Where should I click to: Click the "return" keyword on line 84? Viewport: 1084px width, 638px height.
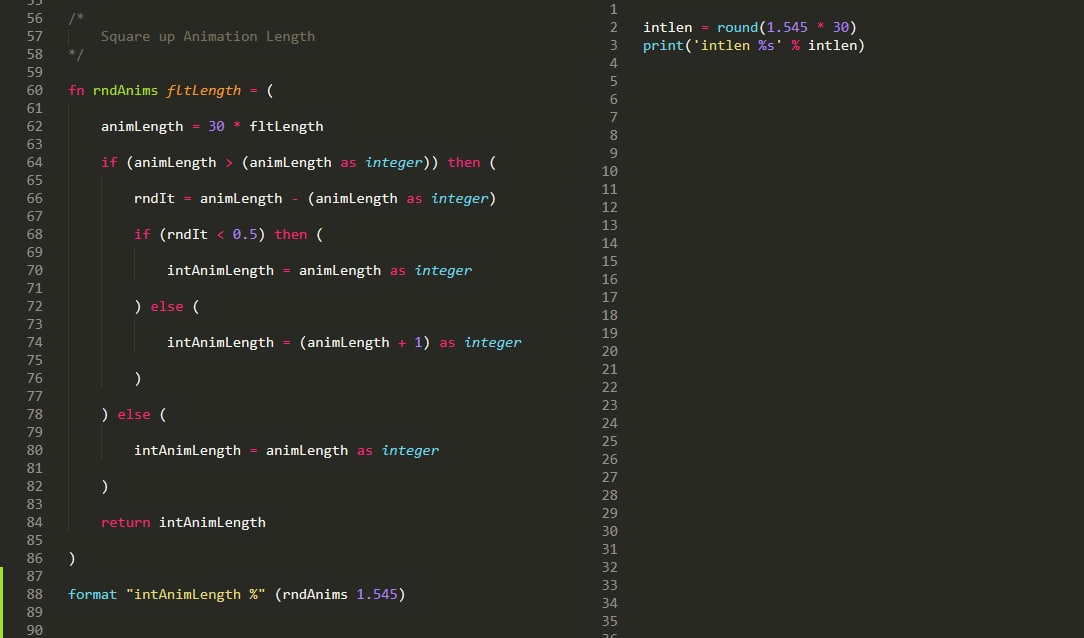click(125, 522)
